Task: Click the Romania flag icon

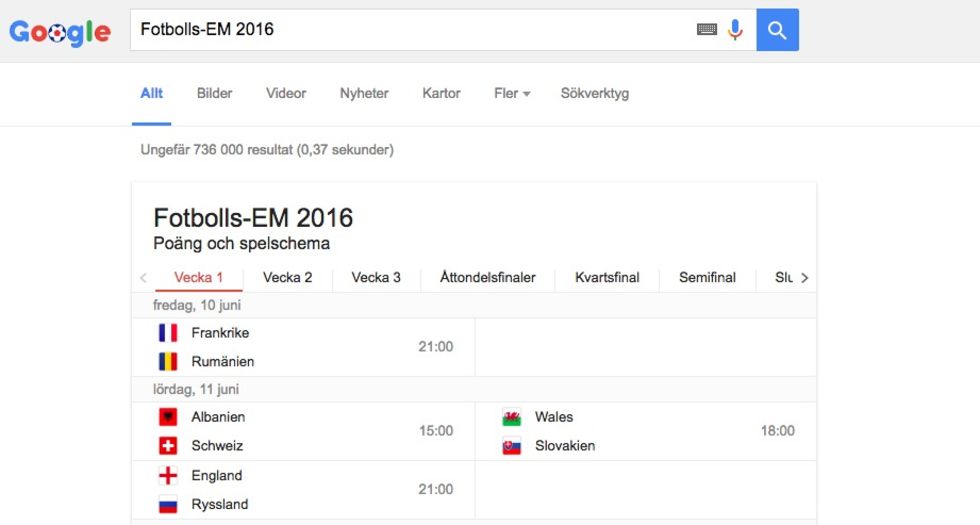Action: (168, 361)
